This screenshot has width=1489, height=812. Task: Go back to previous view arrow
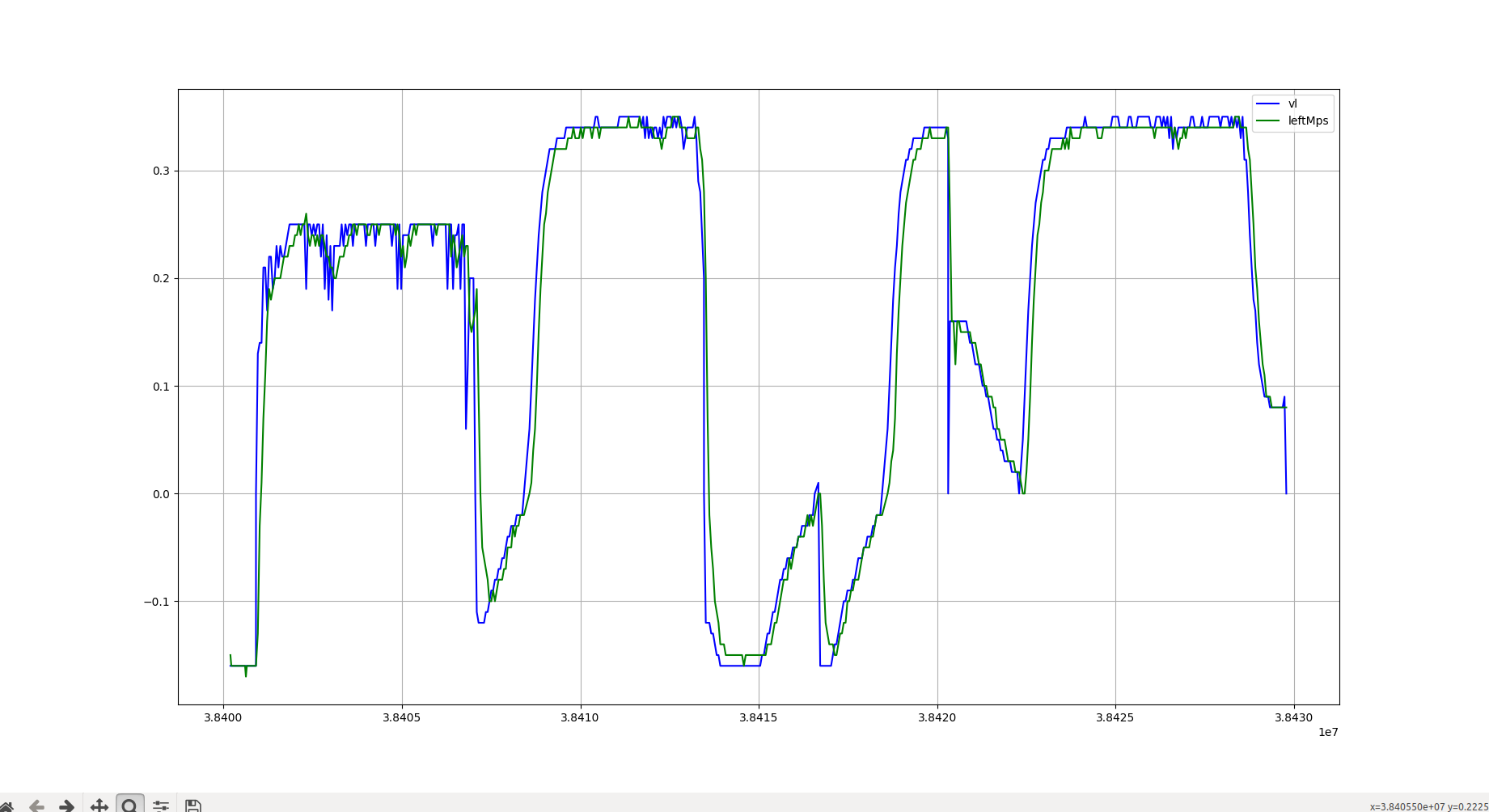pos(36,806)
